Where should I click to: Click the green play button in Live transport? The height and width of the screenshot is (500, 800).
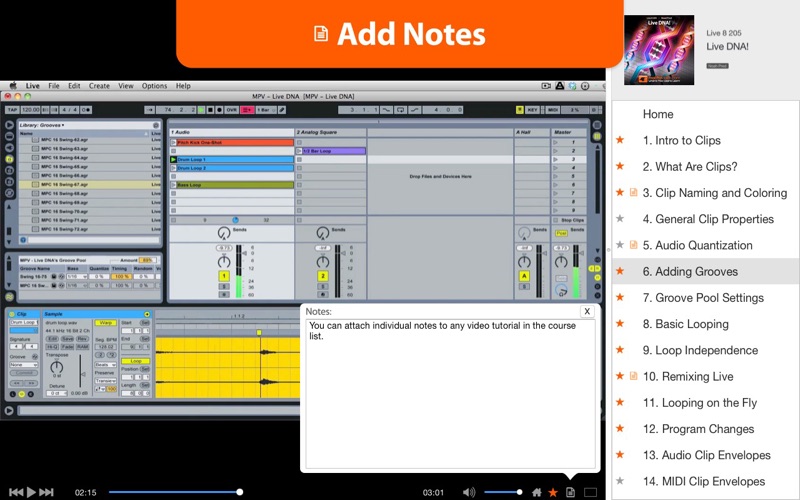pos(201,110)
